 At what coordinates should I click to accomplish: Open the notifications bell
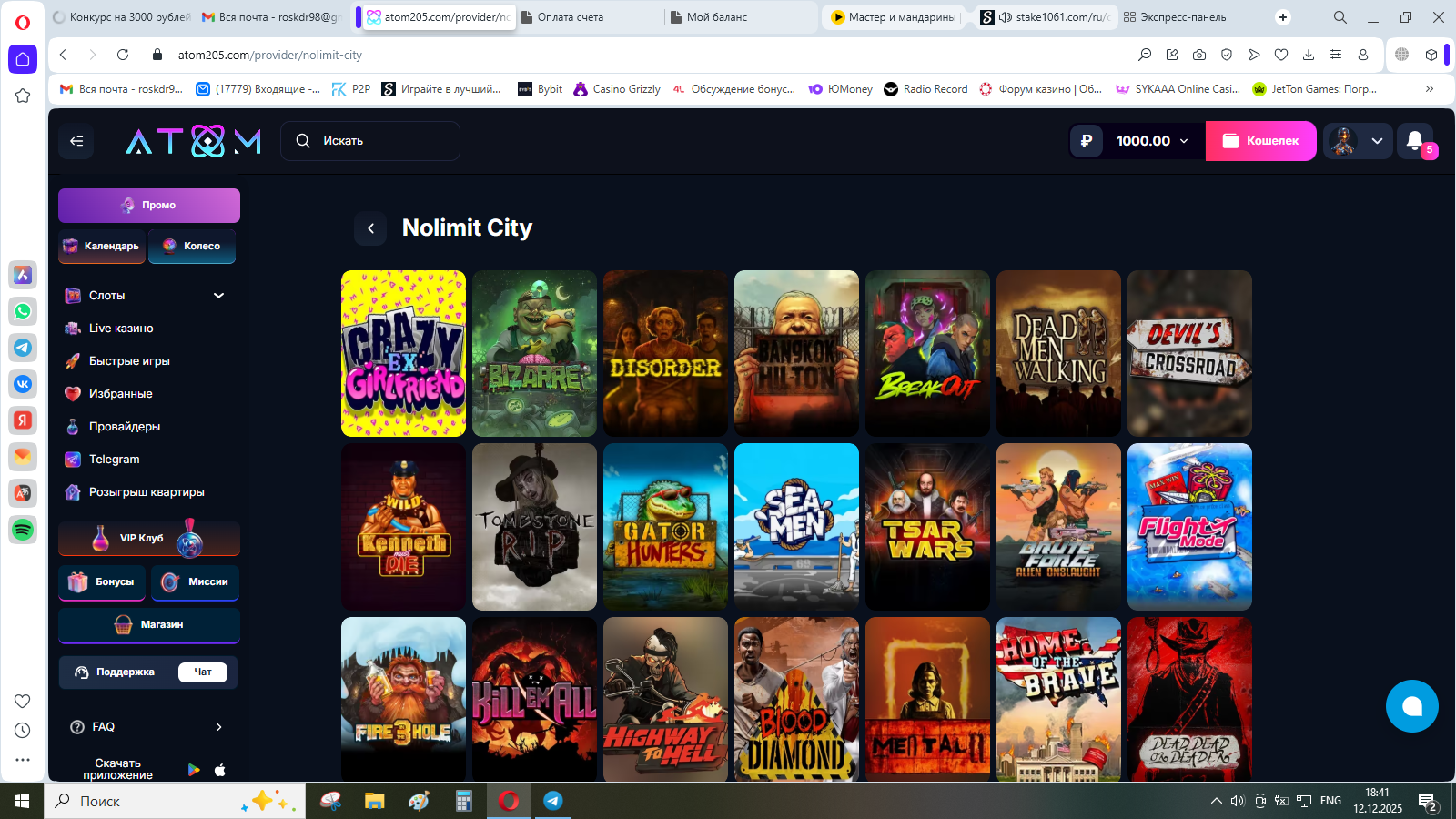click(x=1415, y=141)
